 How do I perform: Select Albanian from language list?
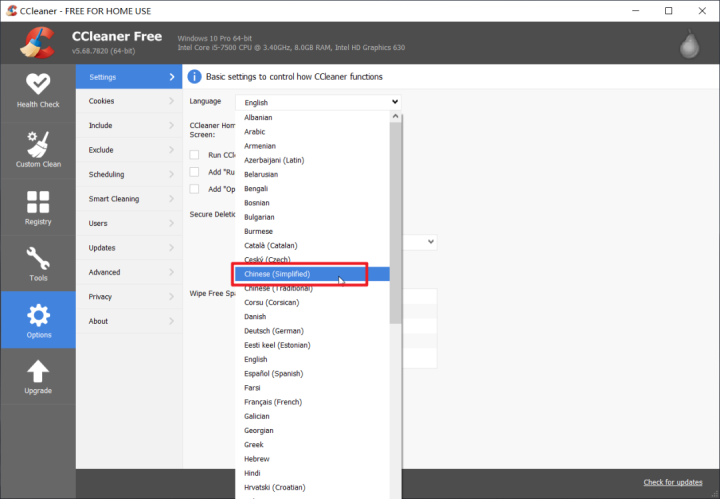pos(312,118)
